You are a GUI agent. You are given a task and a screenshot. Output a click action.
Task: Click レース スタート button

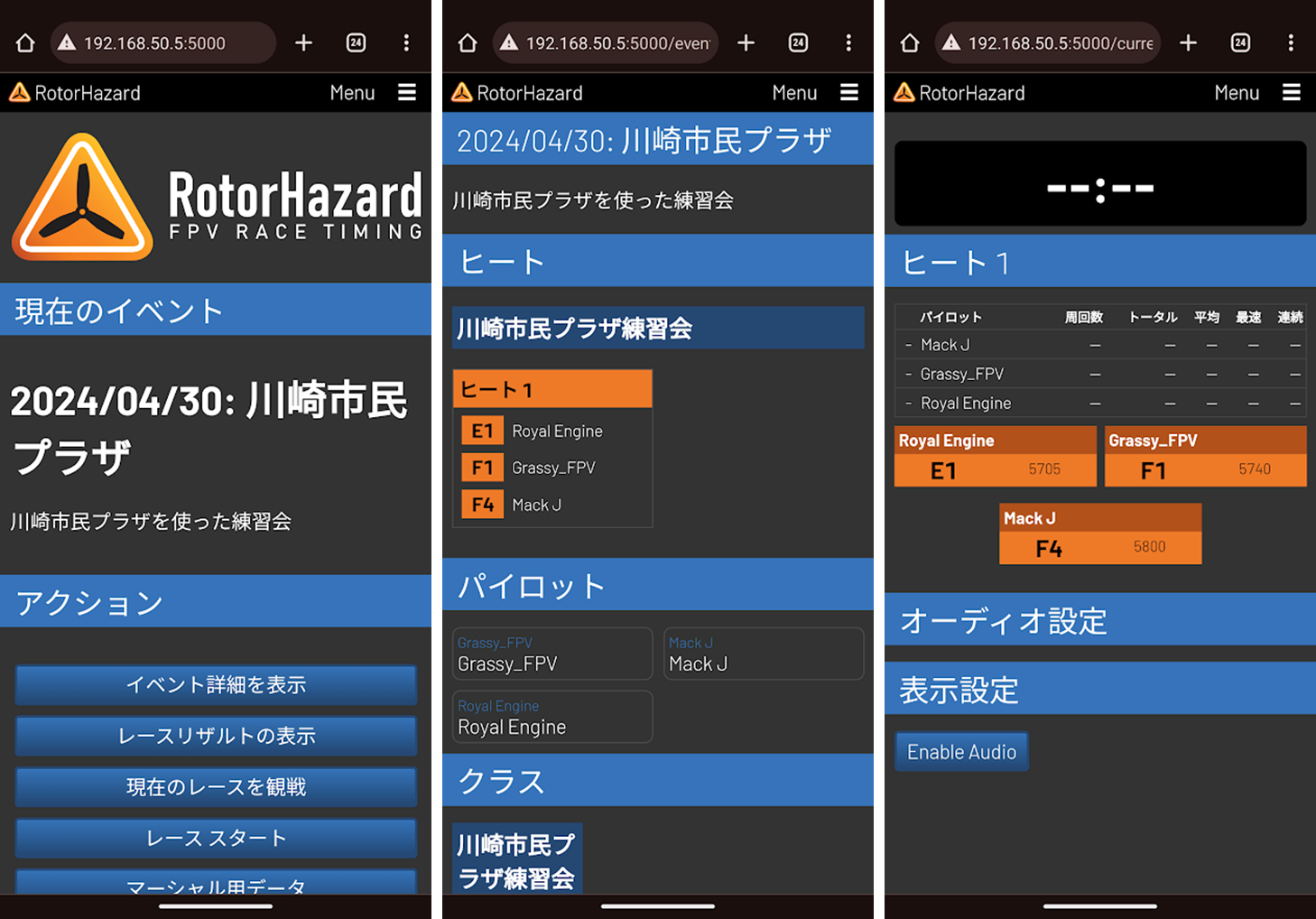tap(216, 838)
